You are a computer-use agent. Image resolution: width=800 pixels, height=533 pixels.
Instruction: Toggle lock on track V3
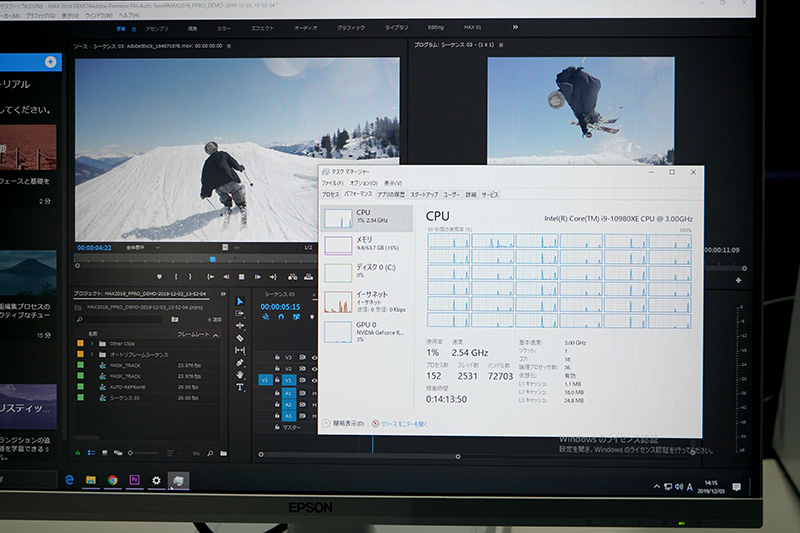(277, 357)
